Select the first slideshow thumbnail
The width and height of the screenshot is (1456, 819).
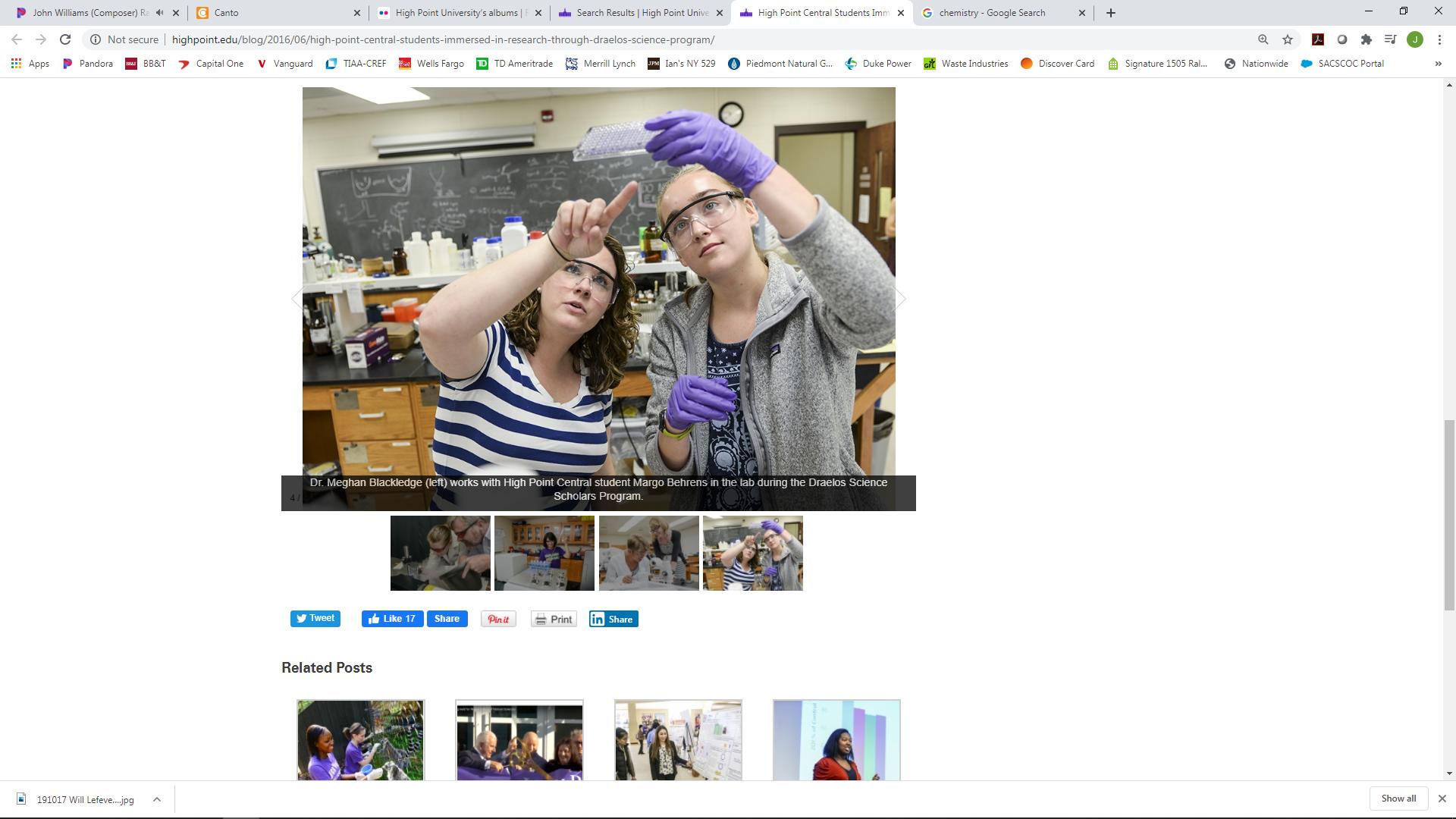click(x=440, y=554)
